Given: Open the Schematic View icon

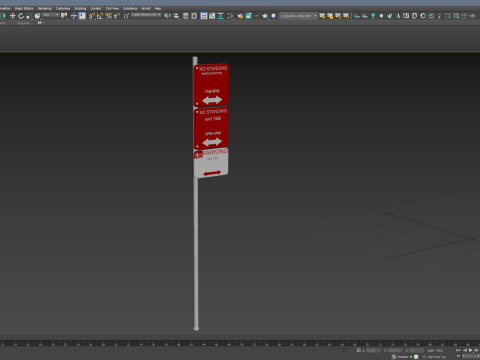Looking at the screenshot, I should click(220, 16).
